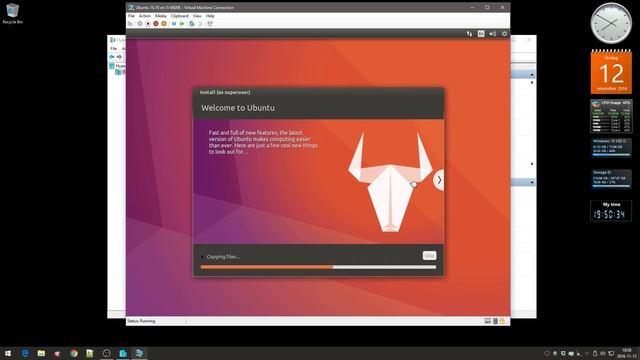This screenshot has height=360, width=640.
Task: Expand the Copying files details arrow
Action: [202, 257]
